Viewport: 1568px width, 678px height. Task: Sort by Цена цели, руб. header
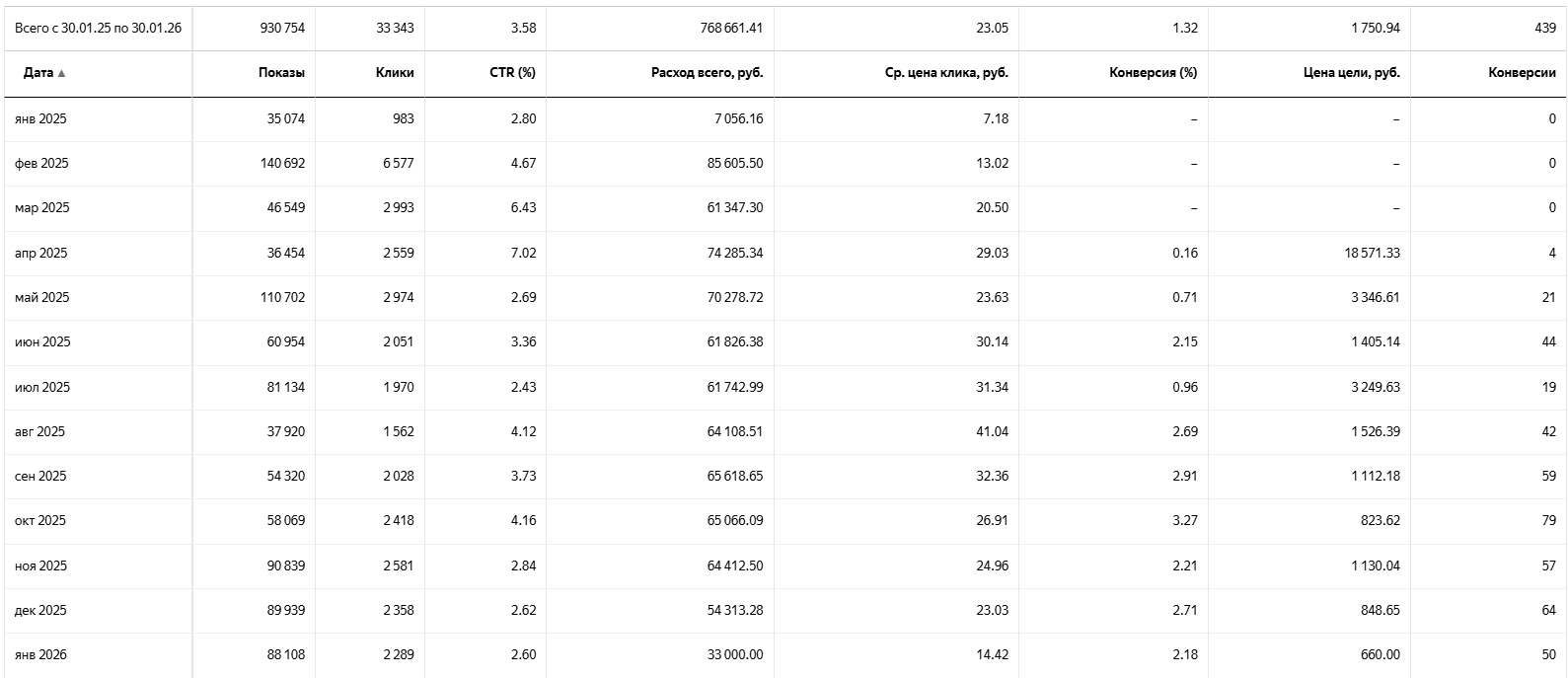1351,73
